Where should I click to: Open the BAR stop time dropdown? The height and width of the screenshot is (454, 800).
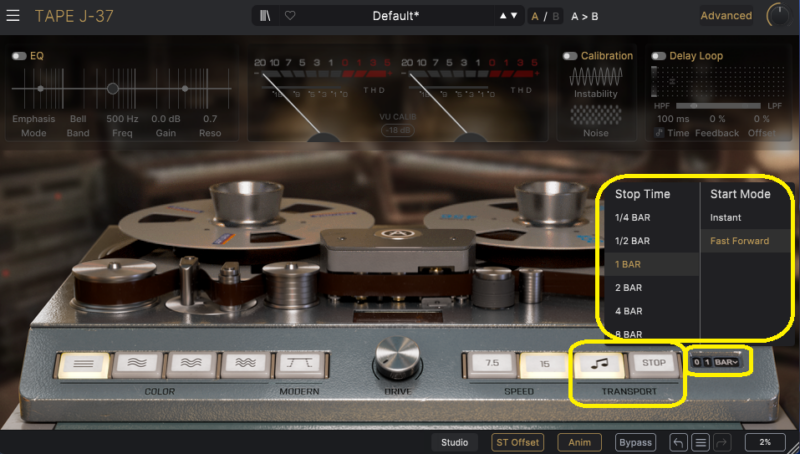click(x=727, y=362)
